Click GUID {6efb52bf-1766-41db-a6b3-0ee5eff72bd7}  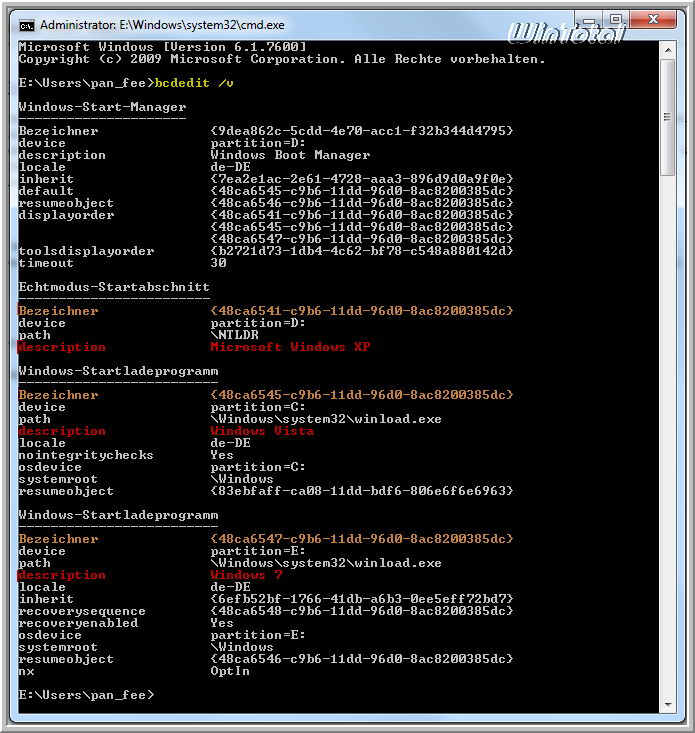tap(362, 599)
